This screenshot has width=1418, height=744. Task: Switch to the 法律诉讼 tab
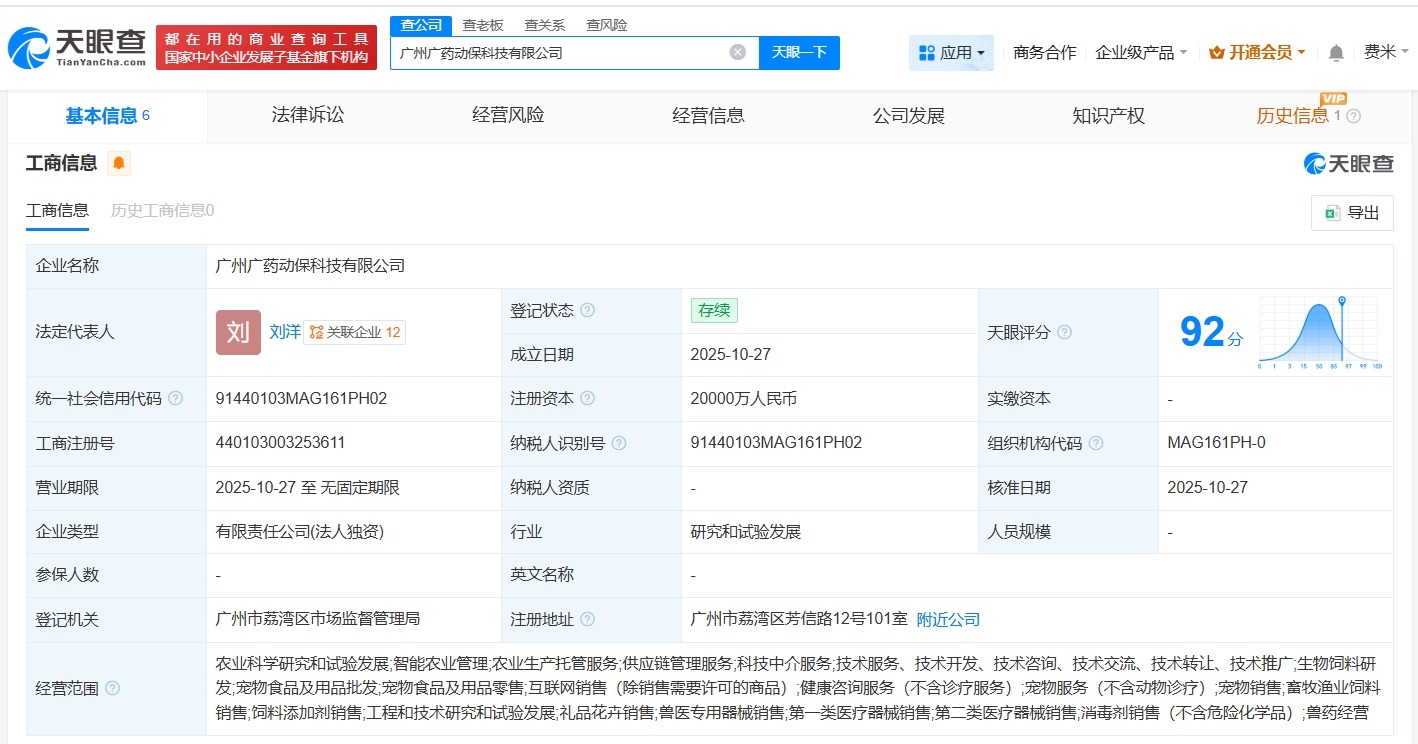[307, 115]
